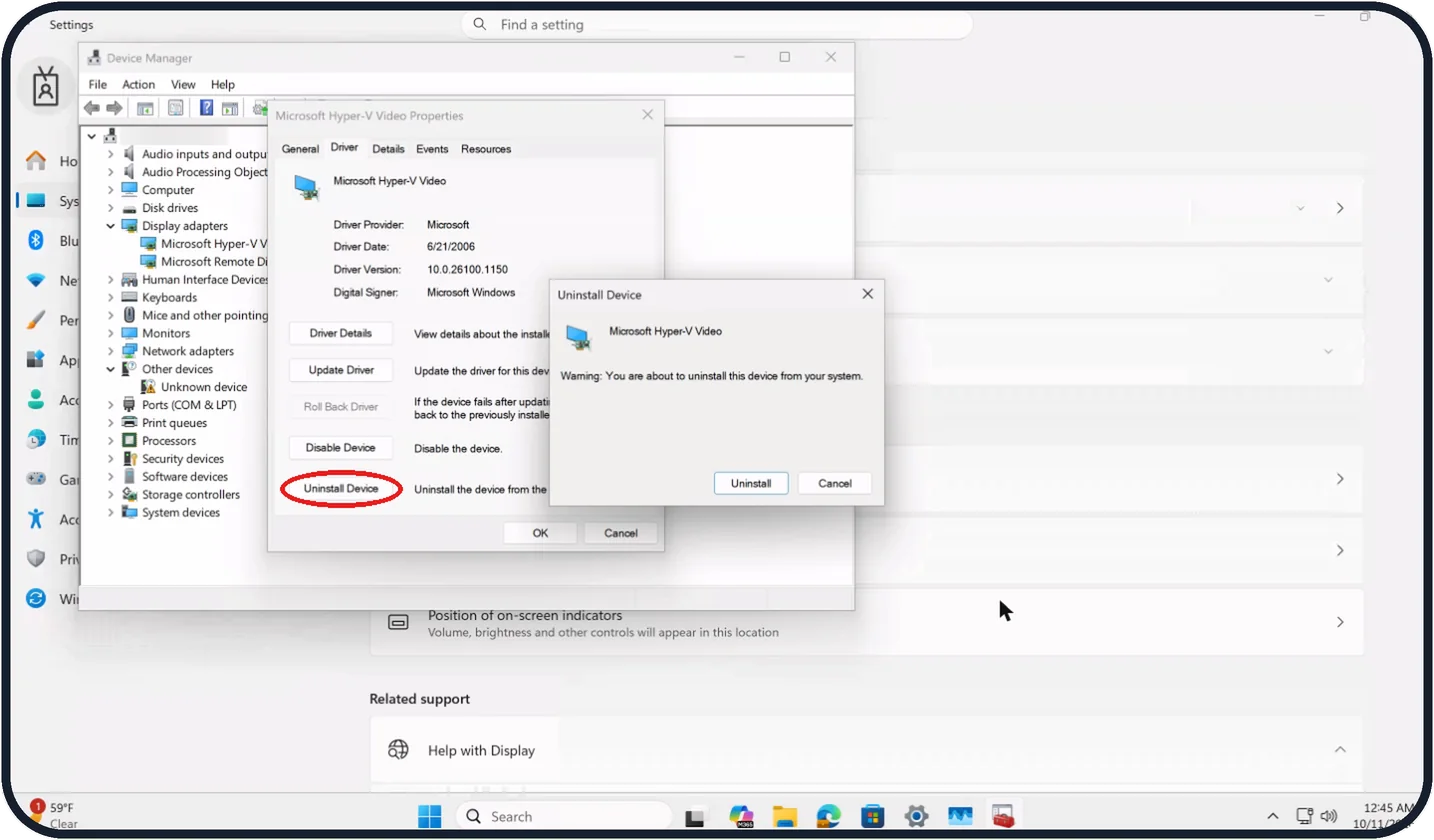This screenshot has width=1434, height=840.
Task: Click the Settings gear icon on the taskbar
Action: pyautogui.click(x=916, y=816)
